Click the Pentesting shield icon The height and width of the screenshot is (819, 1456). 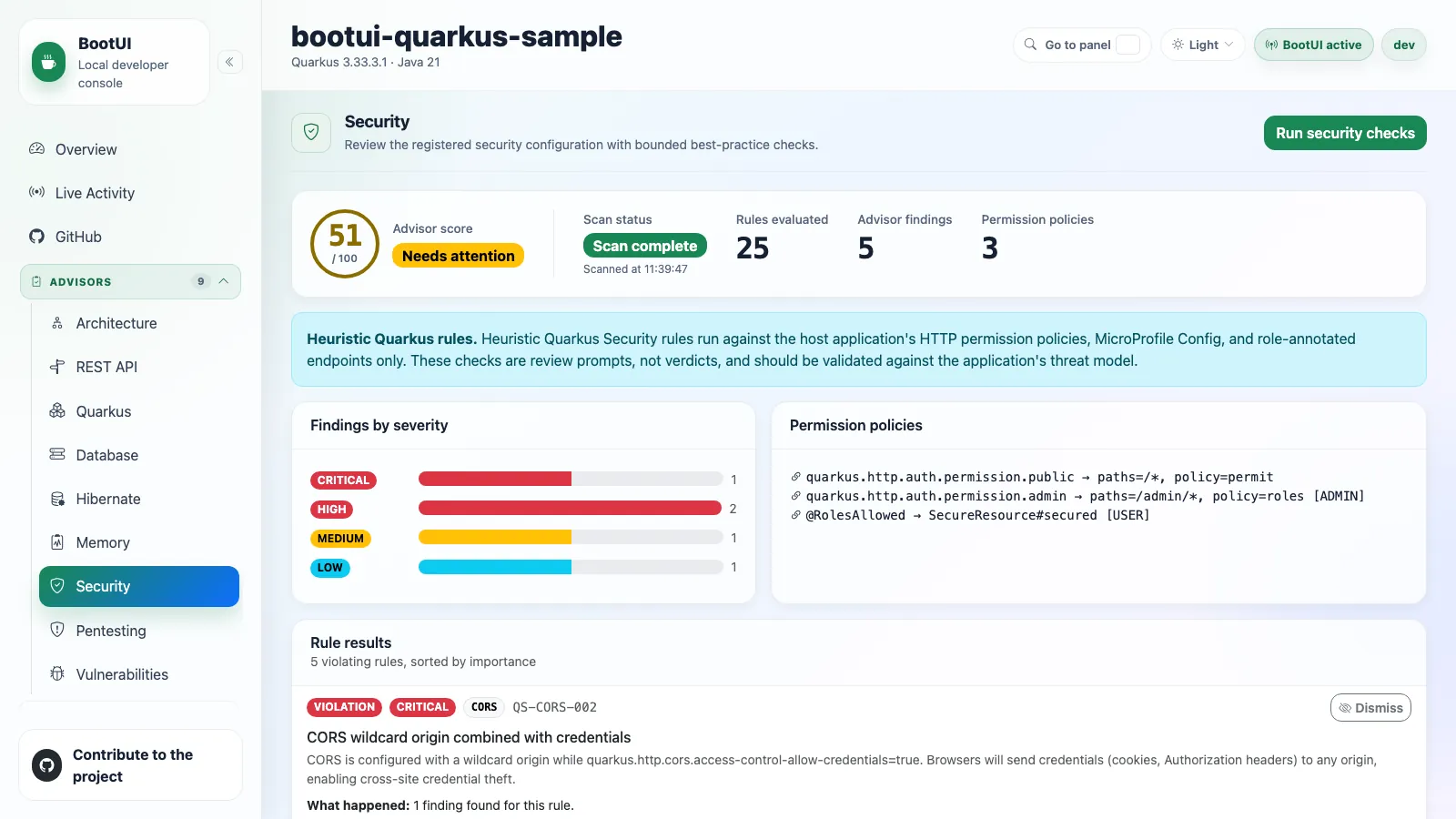click(57, 630)
